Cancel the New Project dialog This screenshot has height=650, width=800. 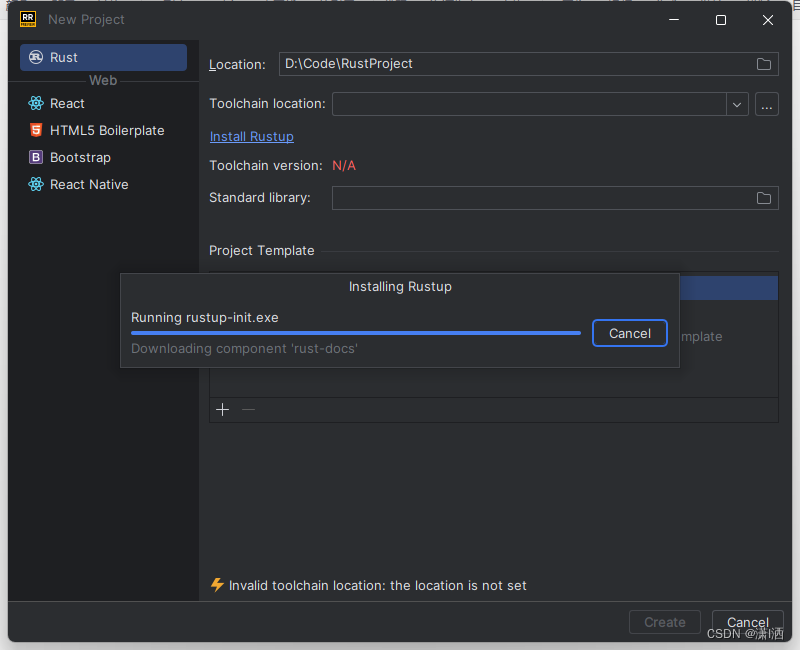point(747,622)
